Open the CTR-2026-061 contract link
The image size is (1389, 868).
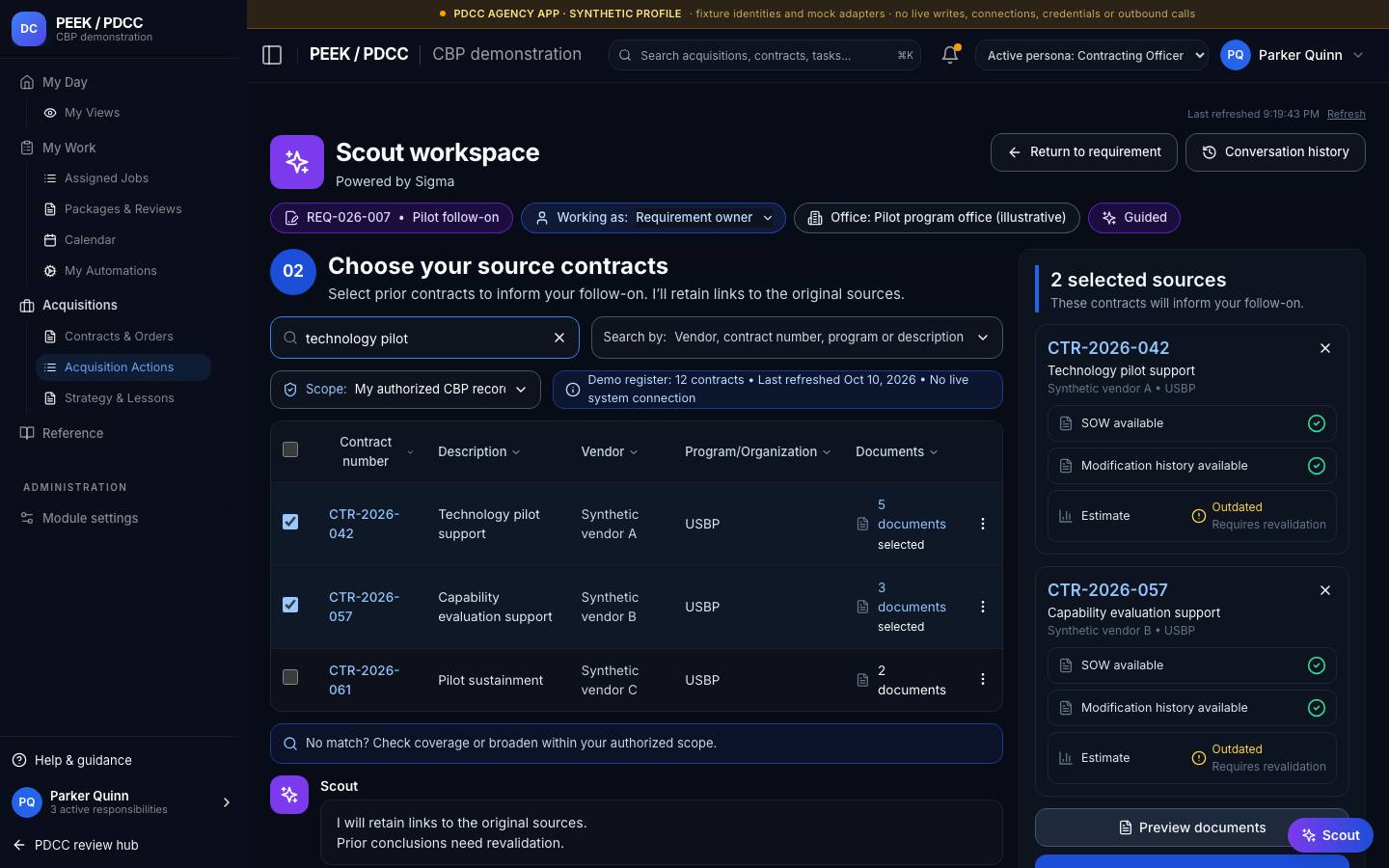coord(364,680)
